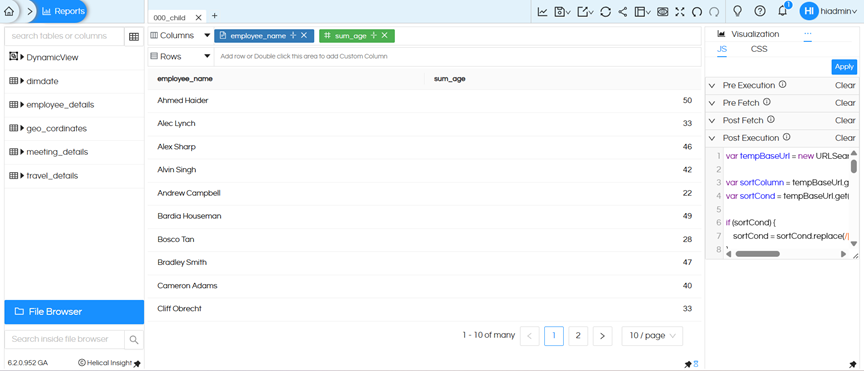Image resolution: width=864 pixels, height=371 pixels.
Task: Select the 000_child report tab
Action: pos(169,17)
